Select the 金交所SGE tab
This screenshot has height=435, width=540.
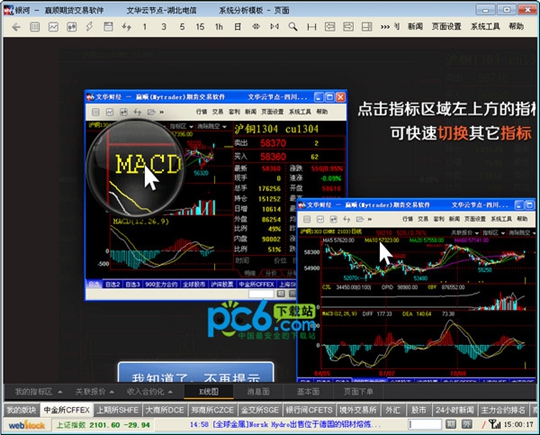coord(260,410)
